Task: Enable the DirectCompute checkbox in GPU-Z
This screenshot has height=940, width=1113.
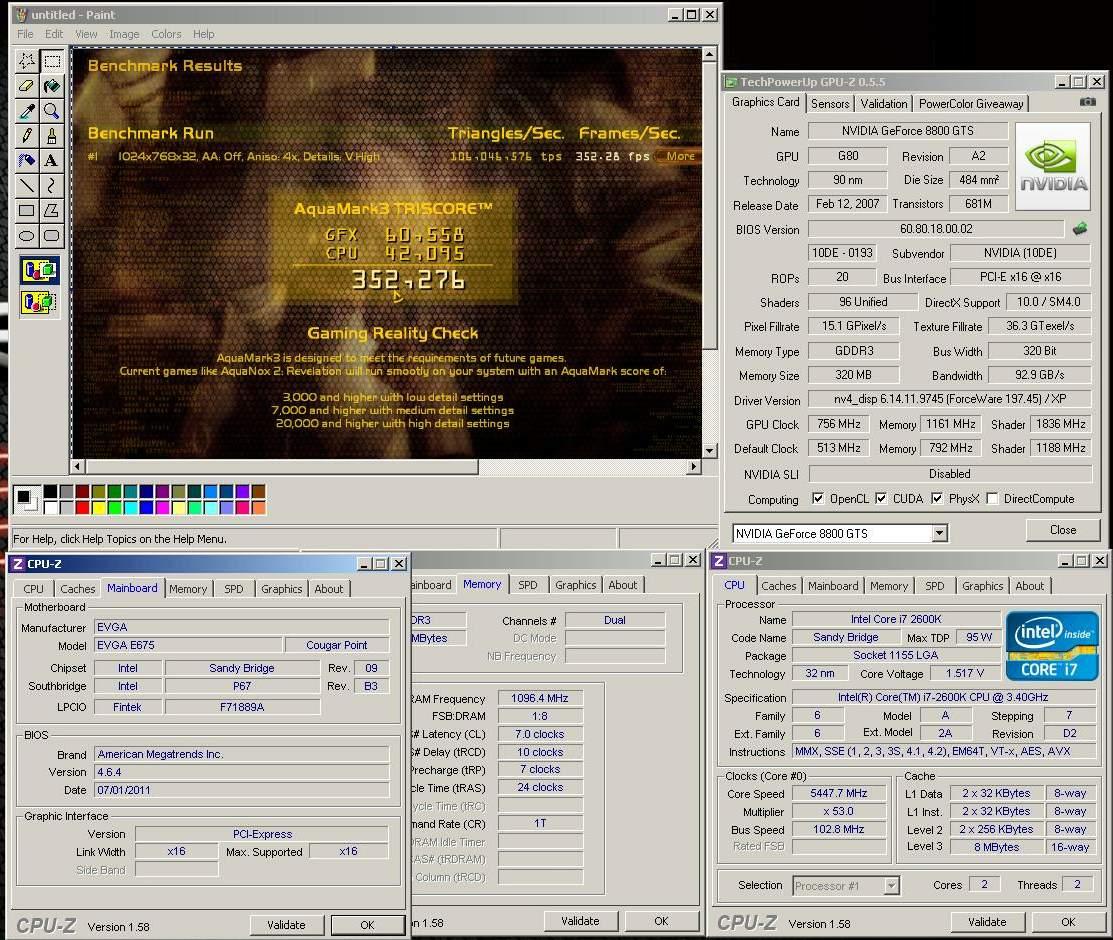Action: [992, 498]
